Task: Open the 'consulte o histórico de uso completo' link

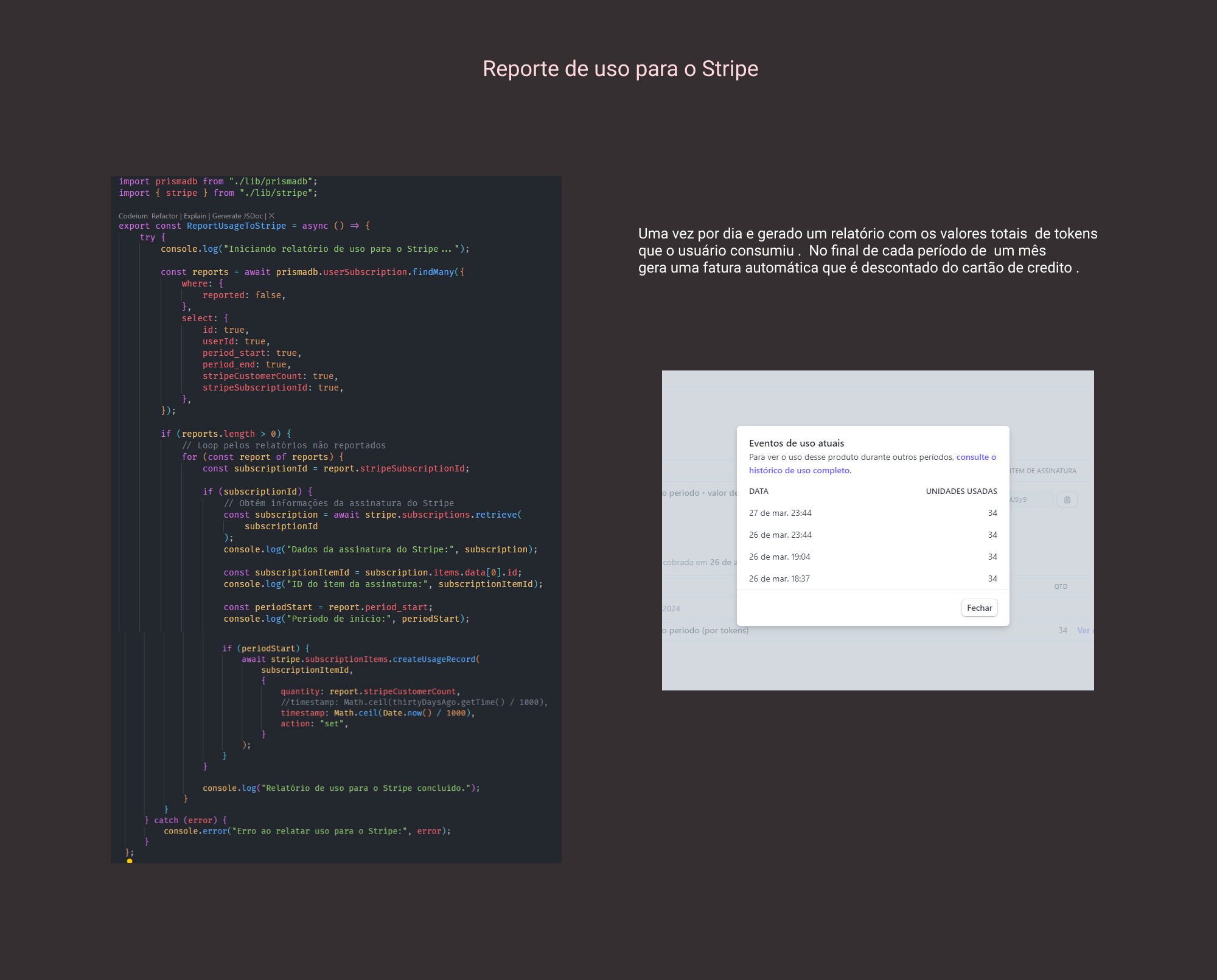Action: [x=798, y=470]
